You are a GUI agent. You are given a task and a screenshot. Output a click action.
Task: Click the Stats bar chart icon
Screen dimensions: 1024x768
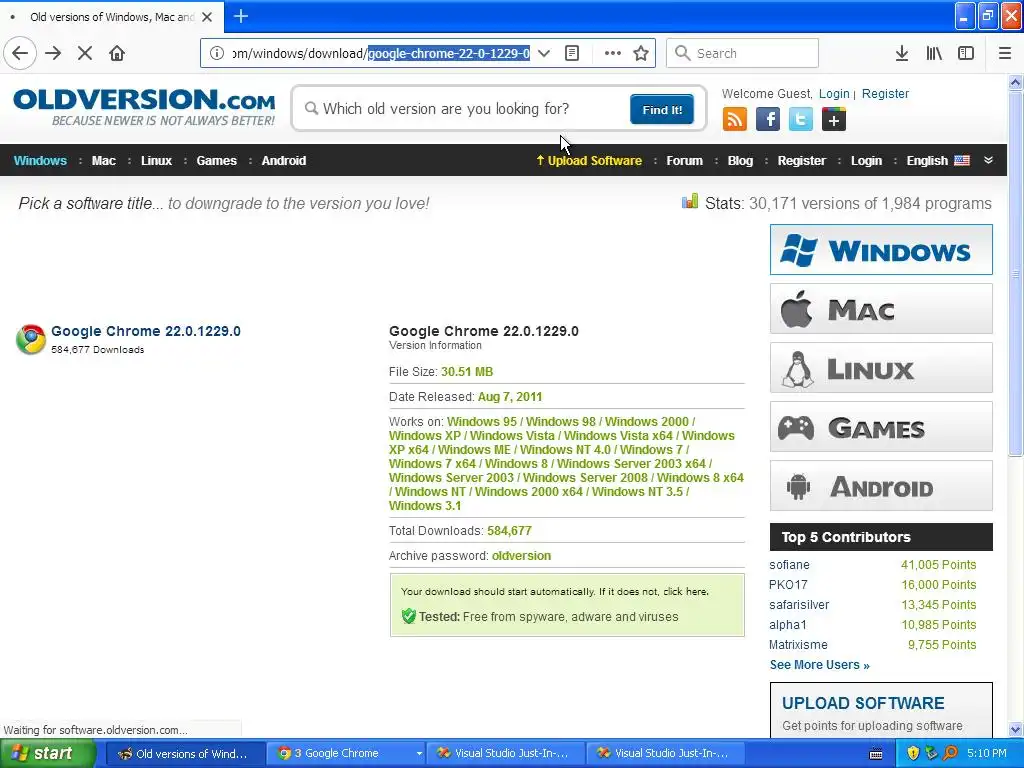pyautogui.click(x=690, y=202)
